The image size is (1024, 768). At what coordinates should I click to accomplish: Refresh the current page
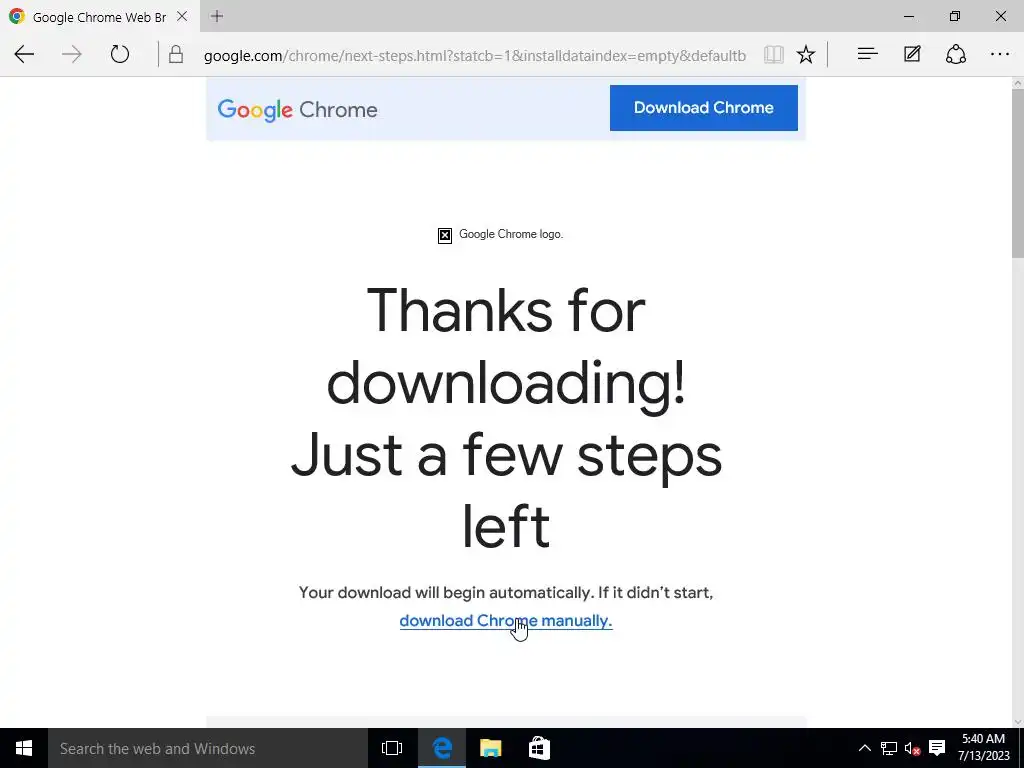pyautogui.click(x=120, y=54)
